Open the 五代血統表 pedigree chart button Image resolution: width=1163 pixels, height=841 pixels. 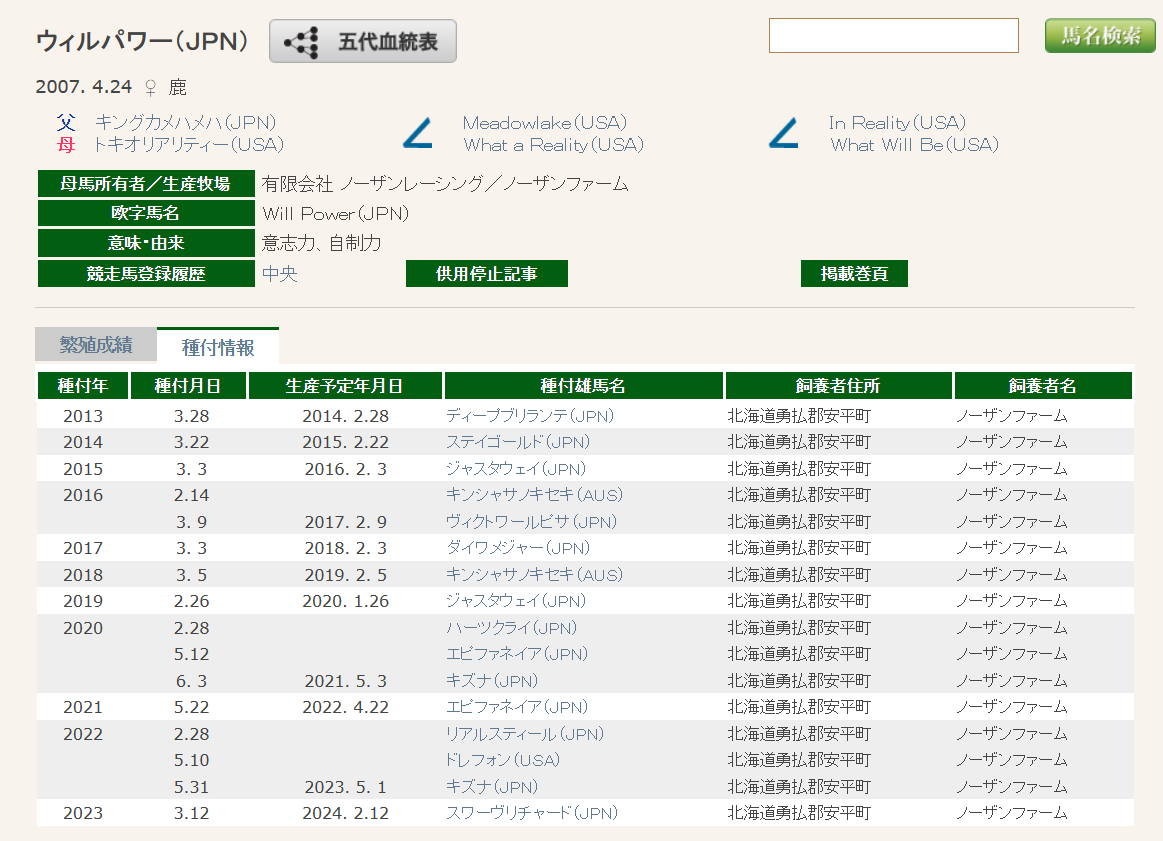click(363, 42)
